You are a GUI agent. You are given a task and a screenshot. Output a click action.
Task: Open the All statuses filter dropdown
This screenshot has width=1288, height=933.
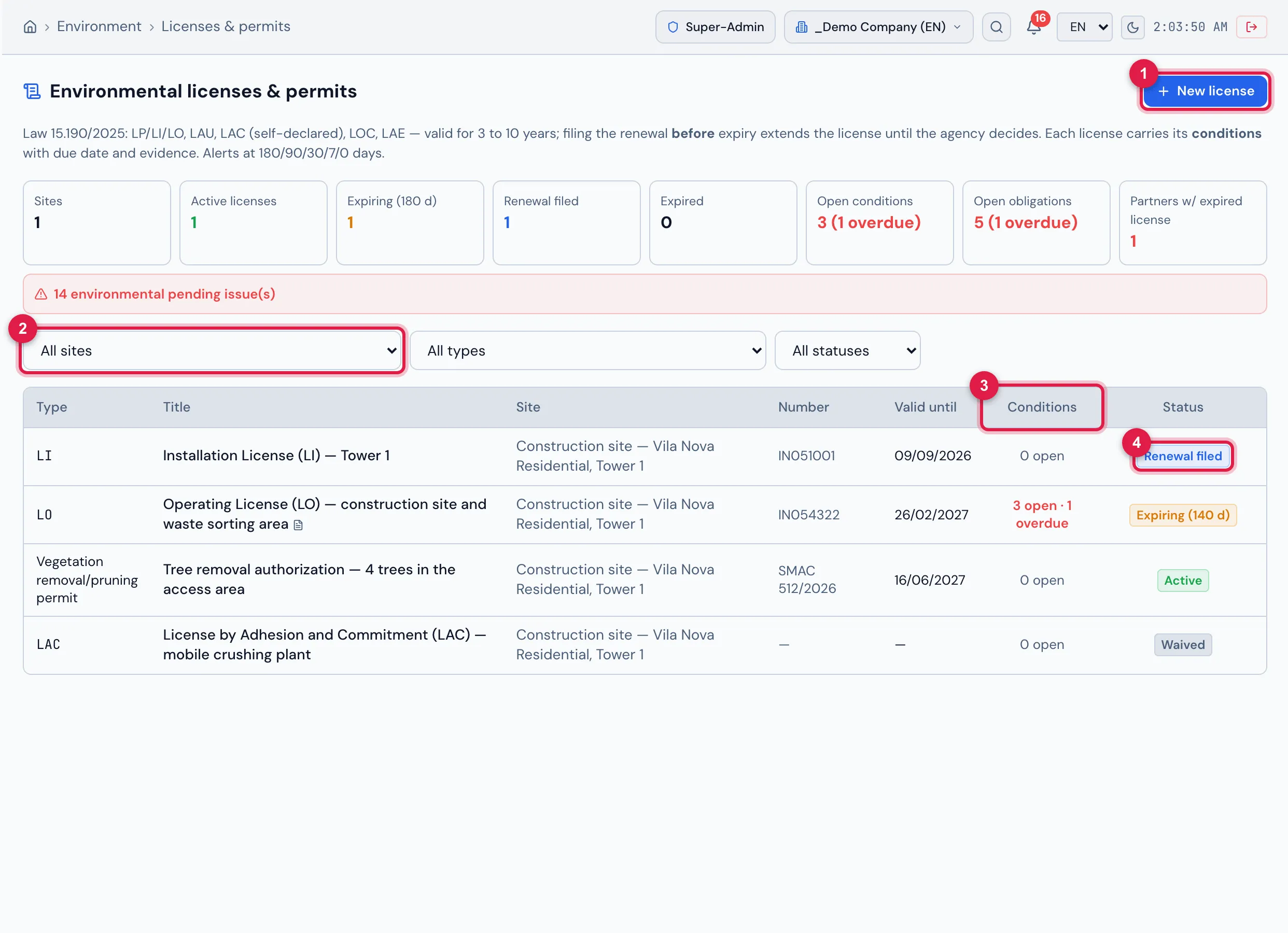(847, 350)
